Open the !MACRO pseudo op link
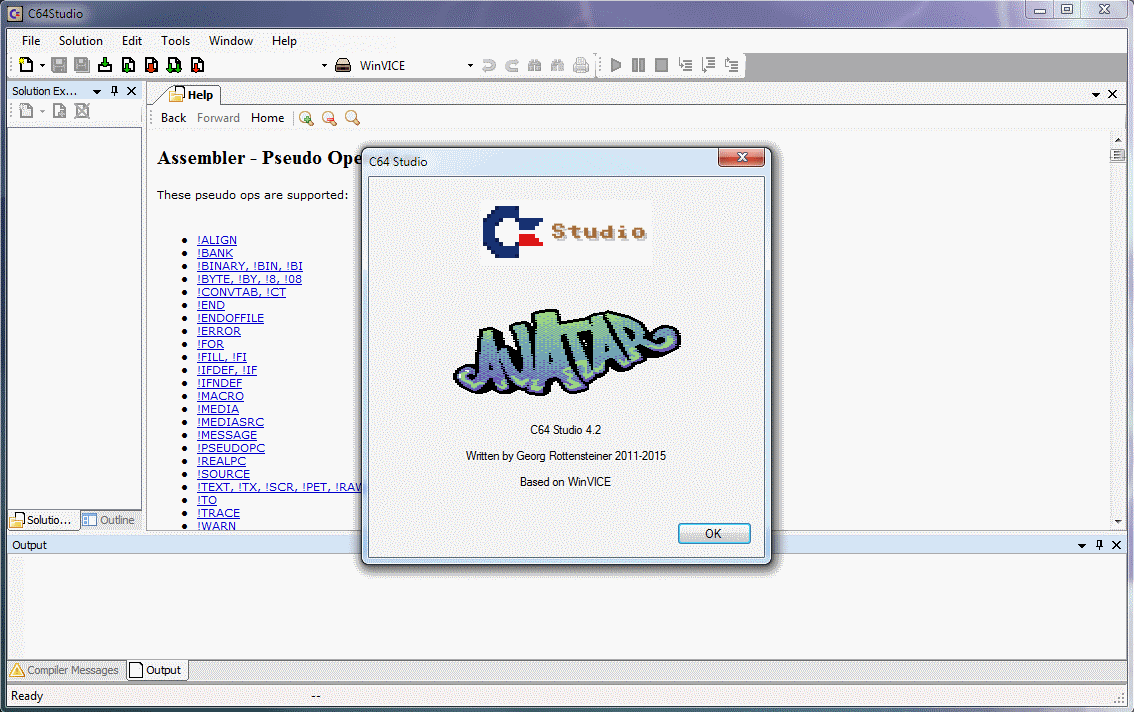Image resolution: width=1134 pixels, height=712 pixels. coord(220,396)
